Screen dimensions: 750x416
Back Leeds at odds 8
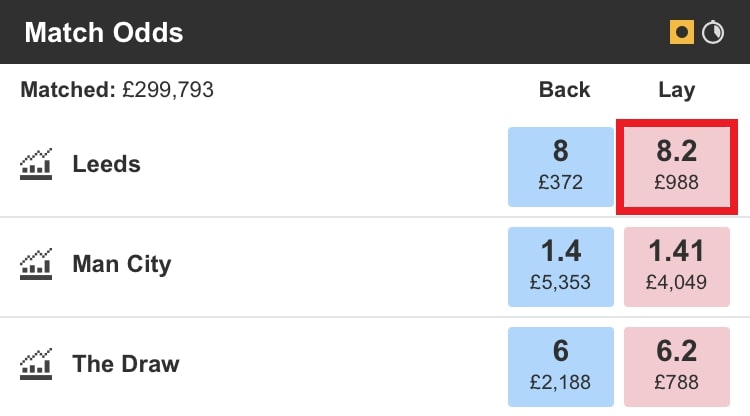tap(560, 166)
